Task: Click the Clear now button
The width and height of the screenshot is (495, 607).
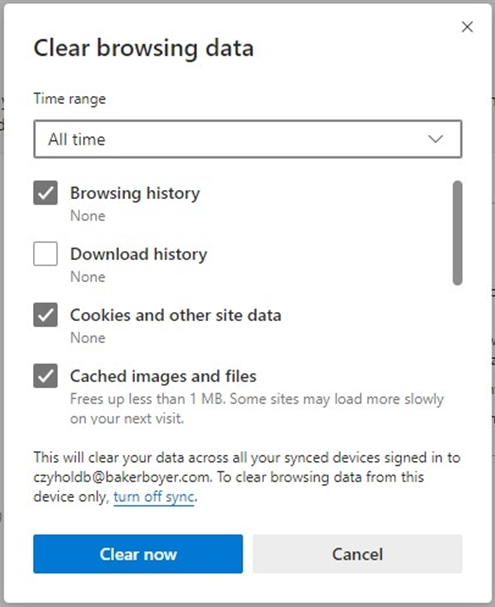Action: click(x=138, y=554)
